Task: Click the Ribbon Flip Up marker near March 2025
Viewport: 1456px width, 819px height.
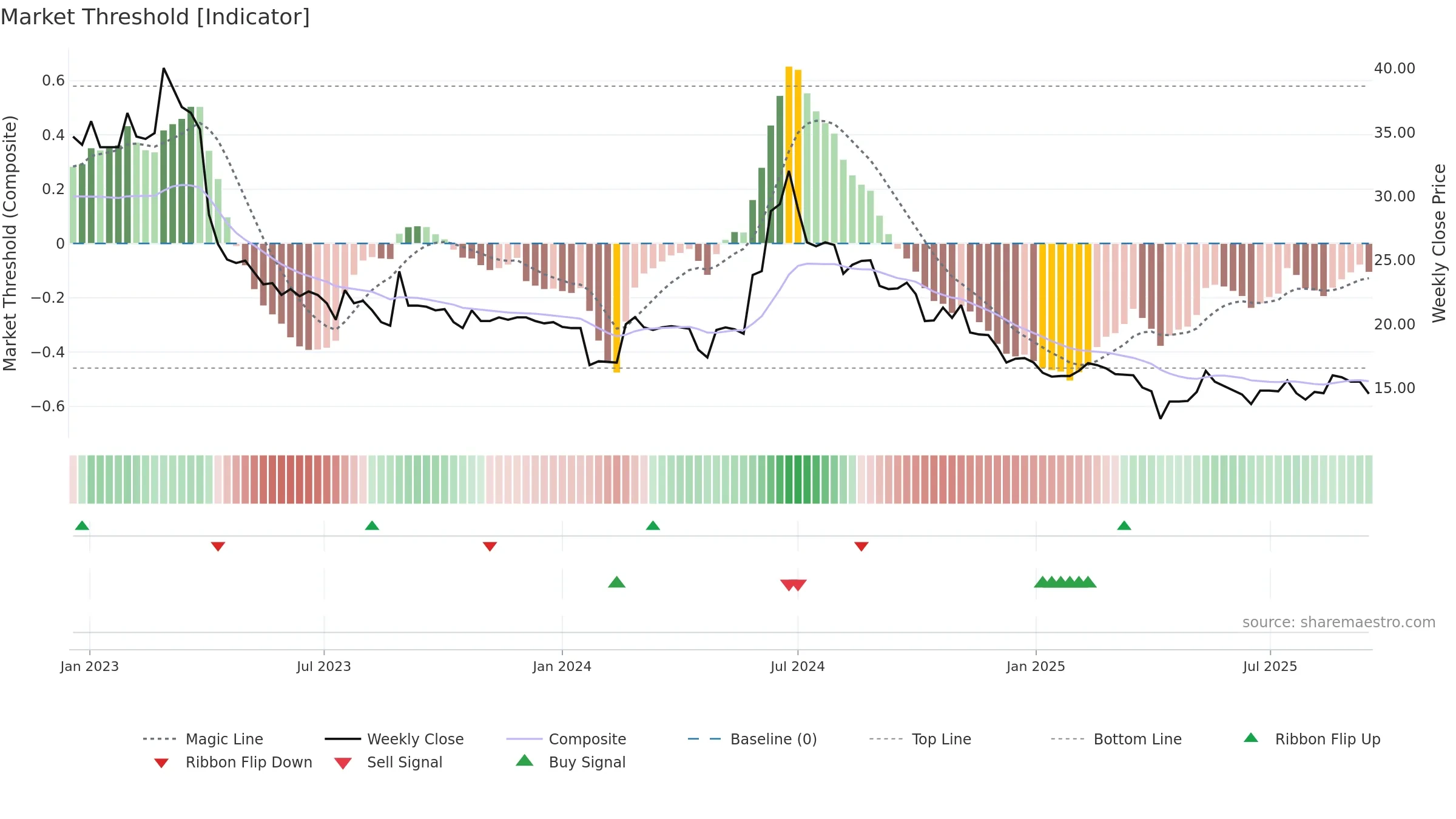Action: [1124, 525]
